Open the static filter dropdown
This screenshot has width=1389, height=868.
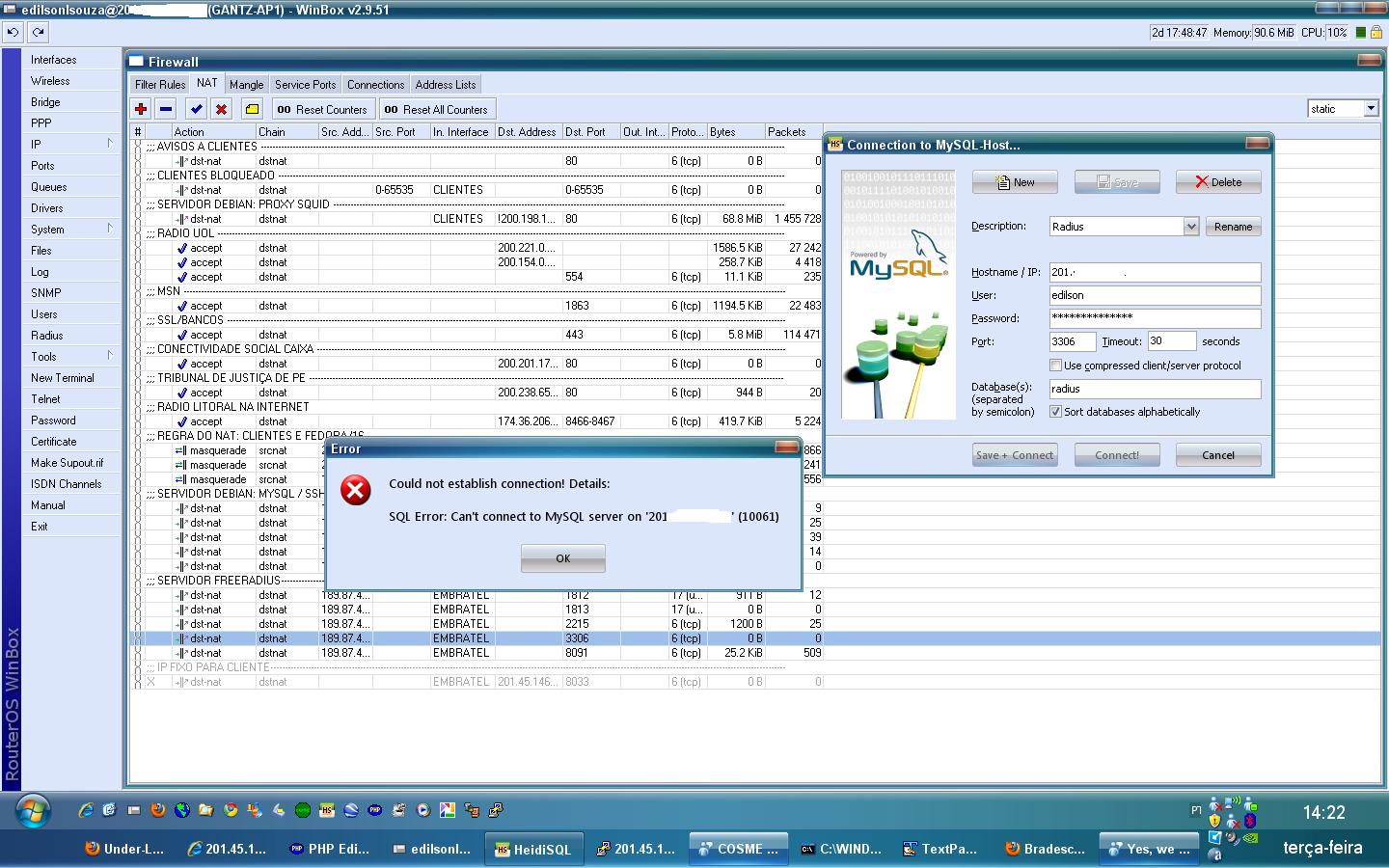tap(1371, 109)
